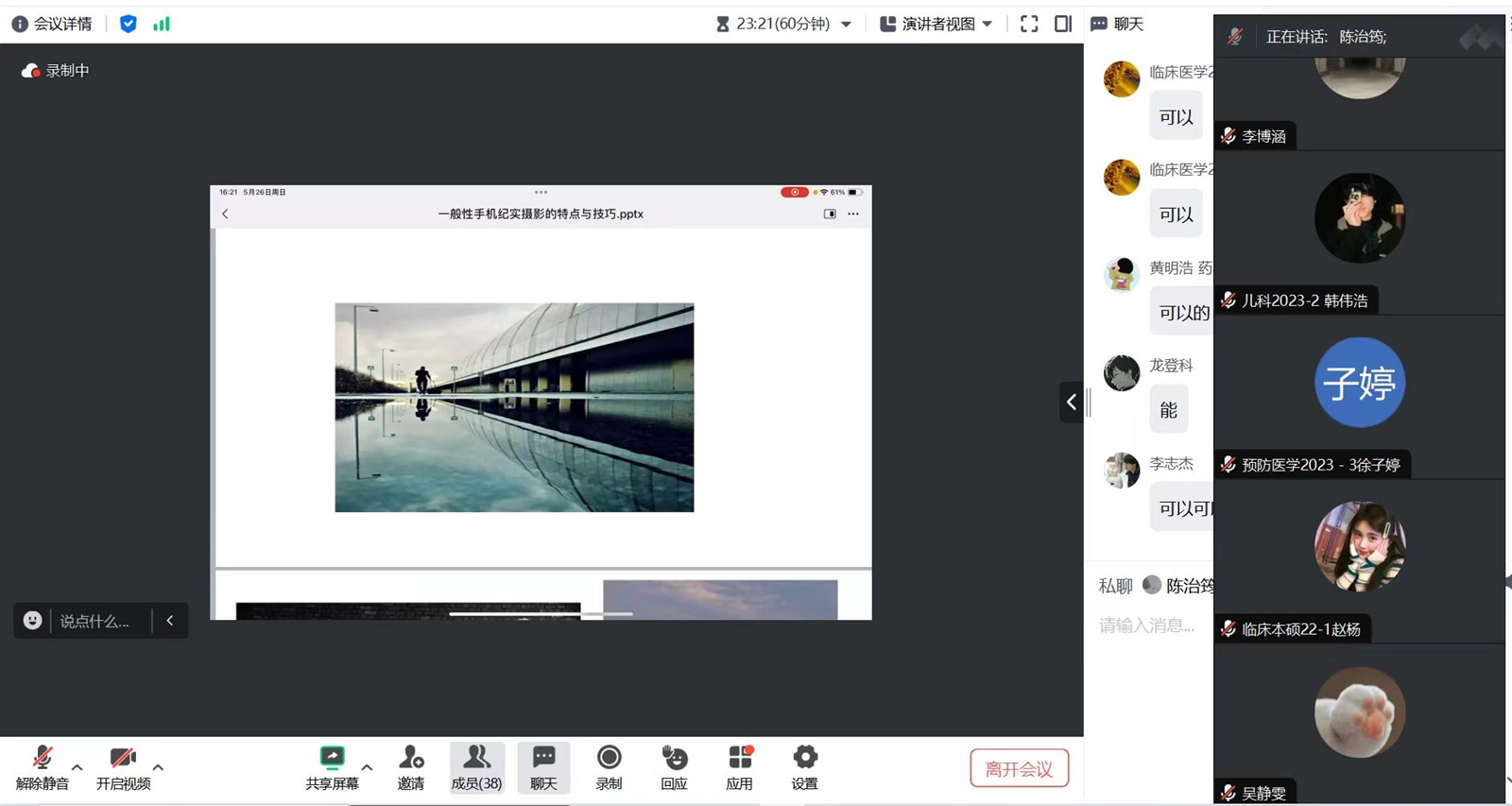Click 韩伟浩's participant video tile avatar
This screenshot has height=806, width=1512.
click(1360, 218)
